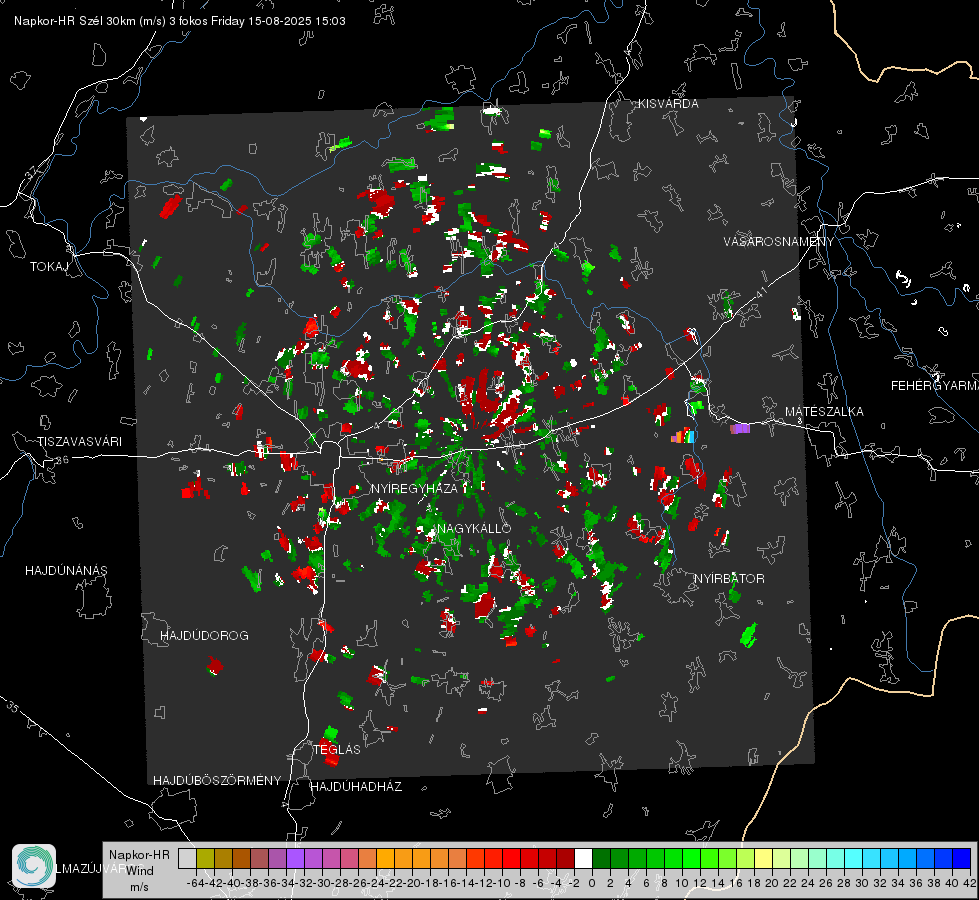Pick the olive swatch between -64 and -42
979x900 pixels.
click(x=205, y=858)
